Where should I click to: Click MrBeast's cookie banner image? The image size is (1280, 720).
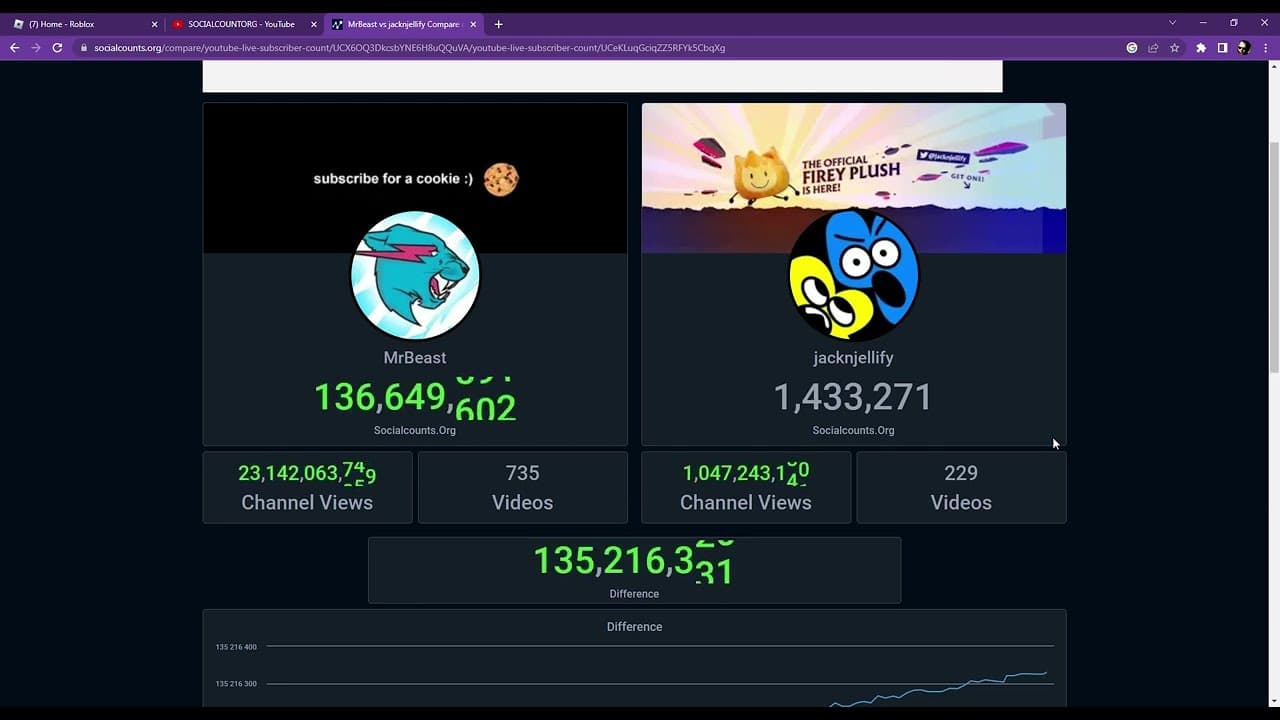tap(415, 178)
